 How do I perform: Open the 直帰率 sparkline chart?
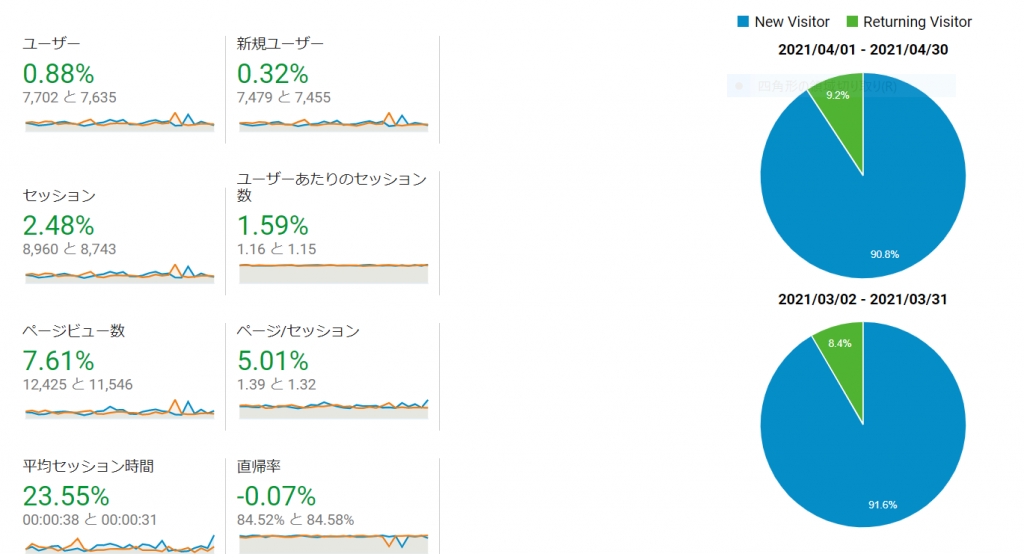334,540
